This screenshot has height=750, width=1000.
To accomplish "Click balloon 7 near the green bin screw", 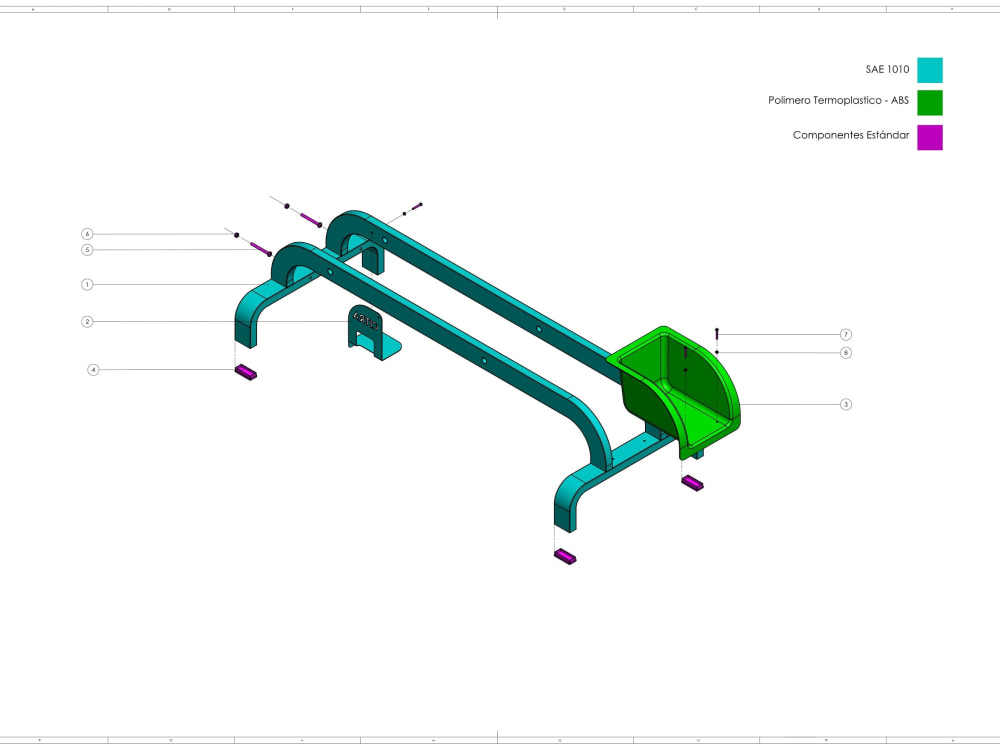I will click(x=845, y=332).
